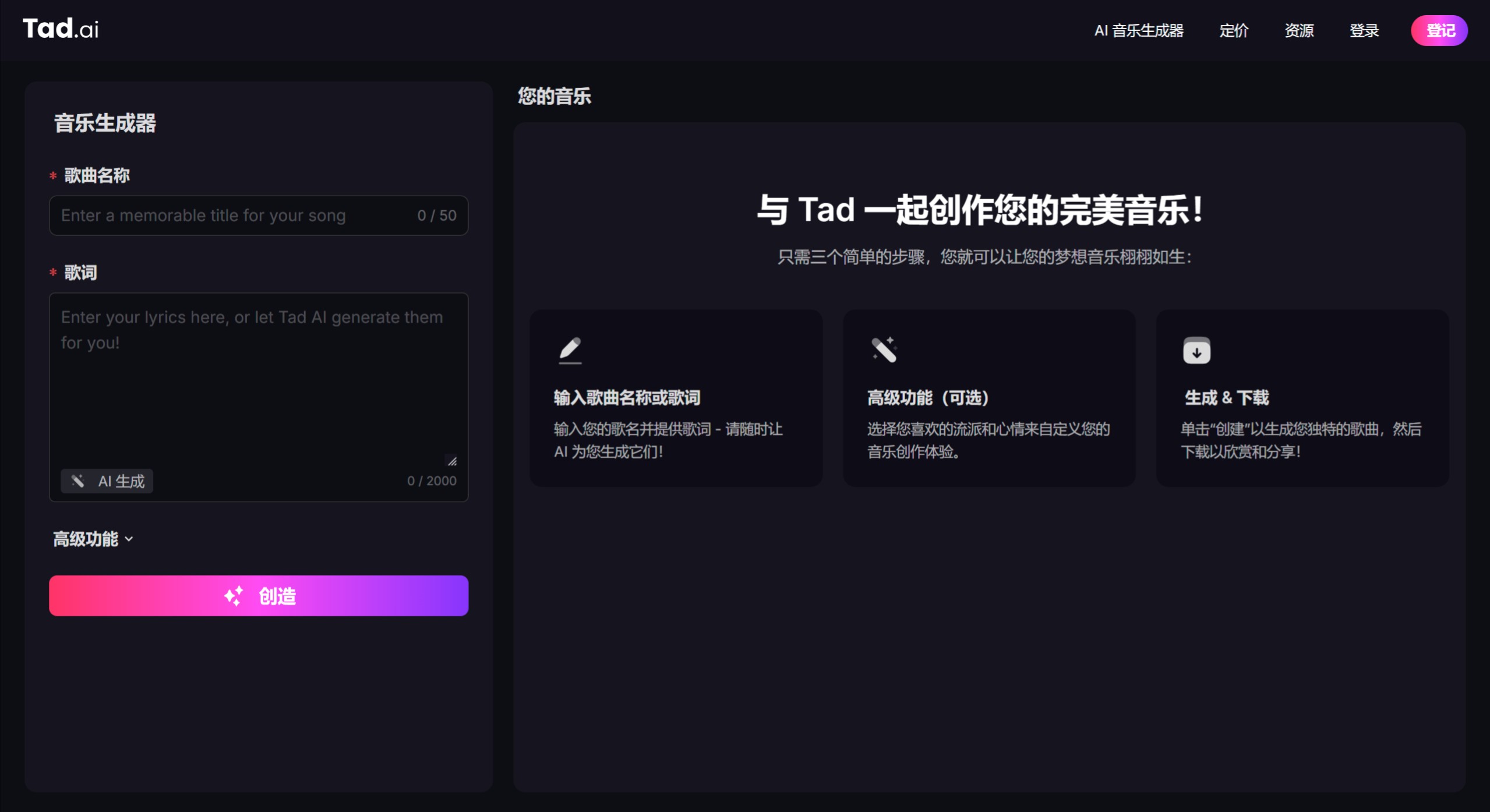This screenshot has height=812, width=1490.
Task: Click the 0 / 2000 lyrics counter
Action: 432,481
